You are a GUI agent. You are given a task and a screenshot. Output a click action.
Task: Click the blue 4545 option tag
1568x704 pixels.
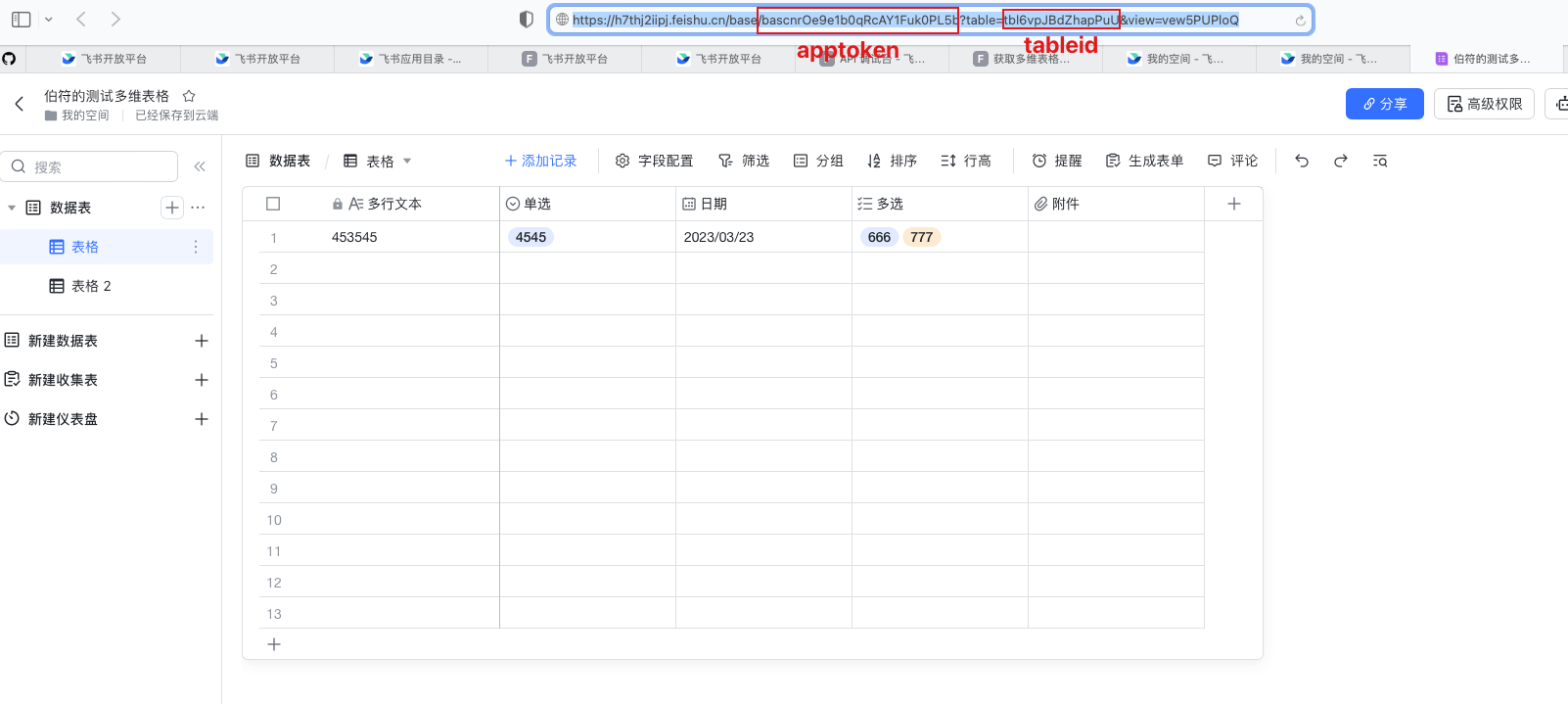[x=530, y=237]
